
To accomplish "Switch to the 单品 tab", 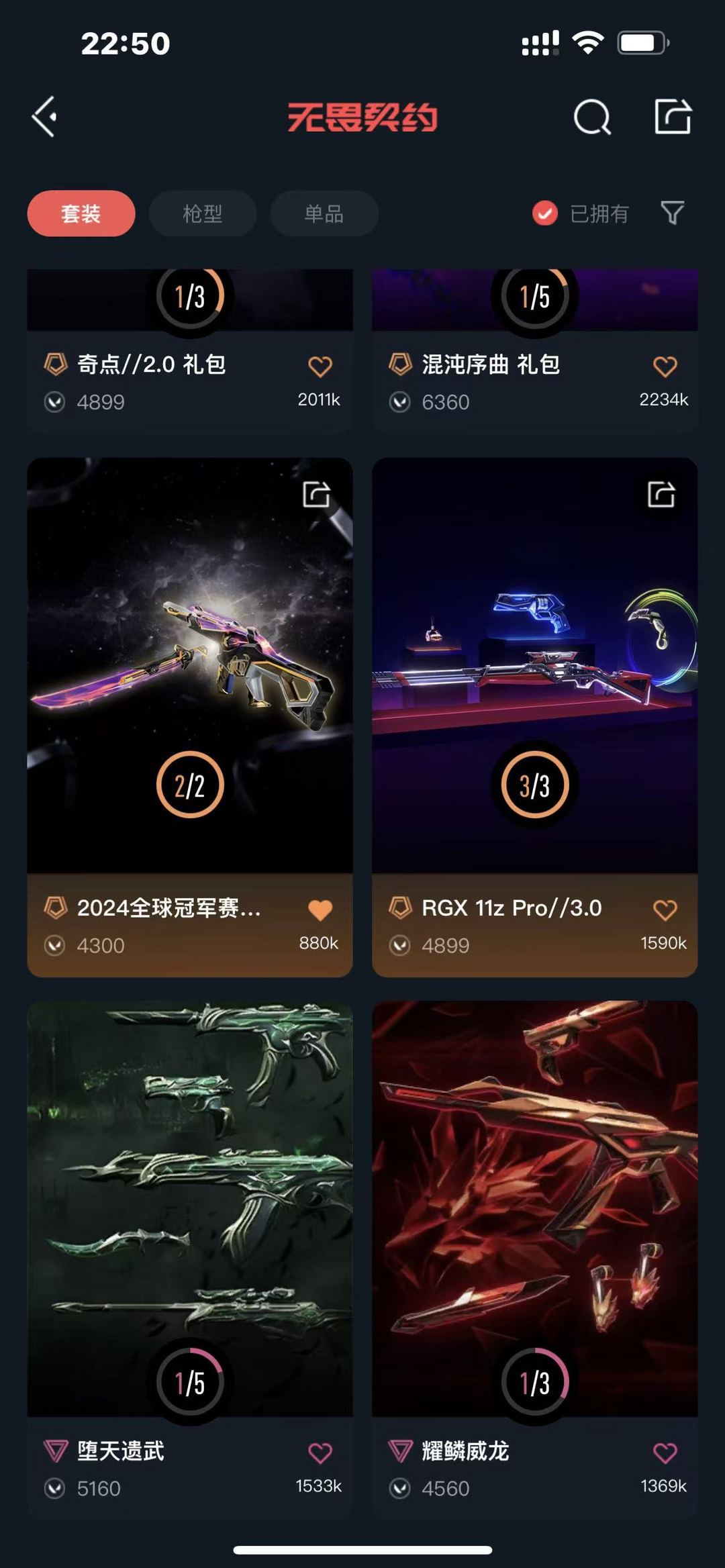I will (324, 213).
